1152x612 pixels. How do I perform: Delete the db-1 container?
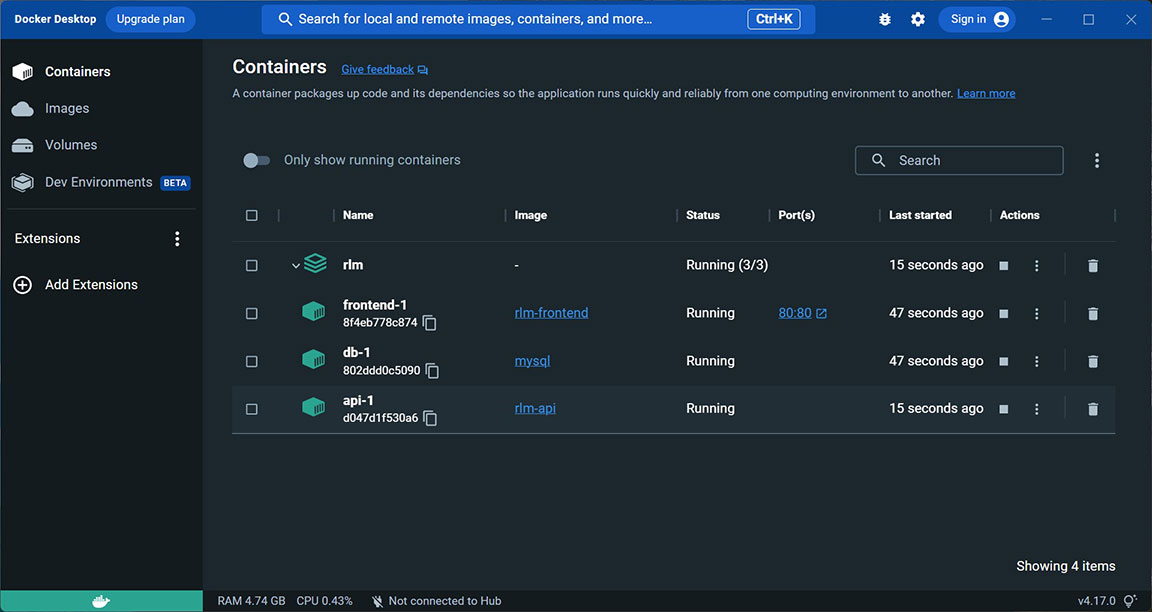[x=1092, y=361]
